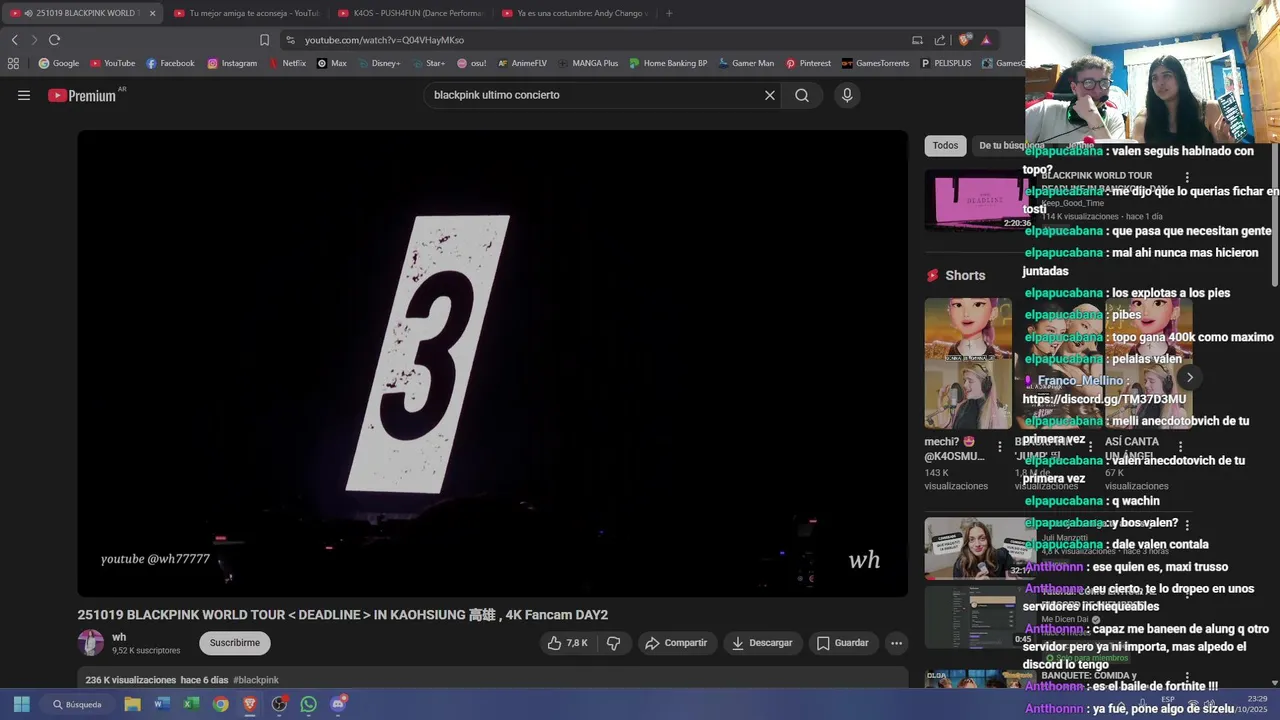Start voice search with the microphone
Image resolution: width=1280 pixels, height=720 pixels.
[847, 95]
